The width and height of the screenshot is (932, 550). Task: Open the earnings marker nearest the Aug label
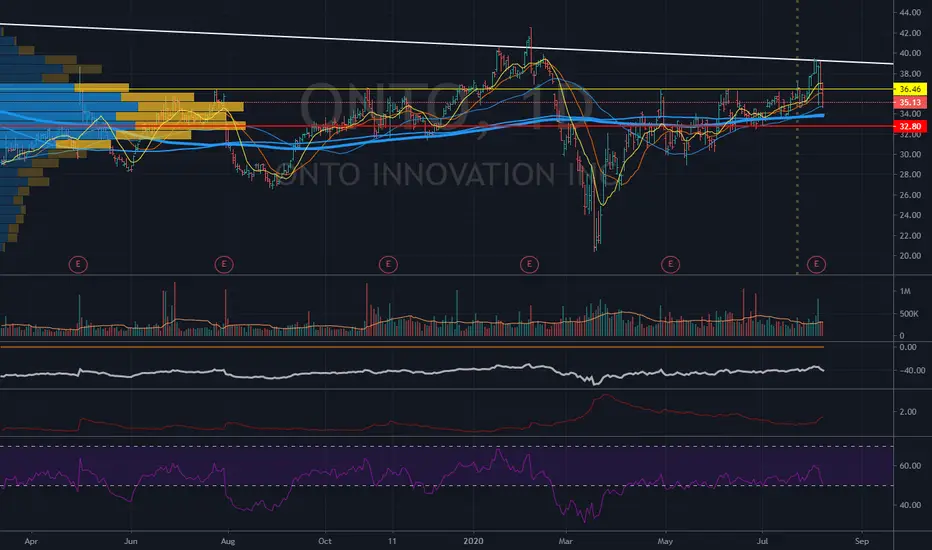point(223,264)
